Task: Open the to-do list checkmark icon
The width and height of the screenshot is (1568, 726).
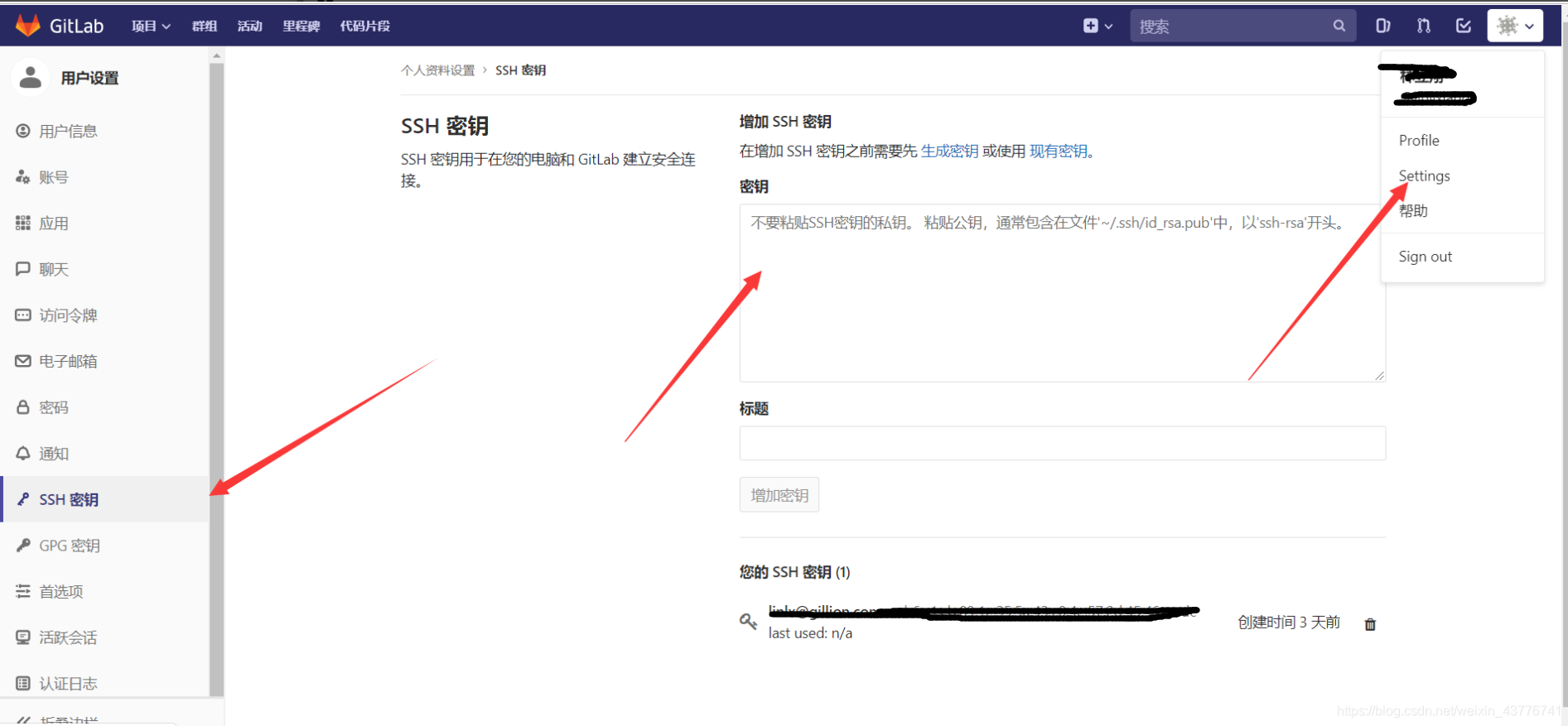Action: tap(1464, 26)
